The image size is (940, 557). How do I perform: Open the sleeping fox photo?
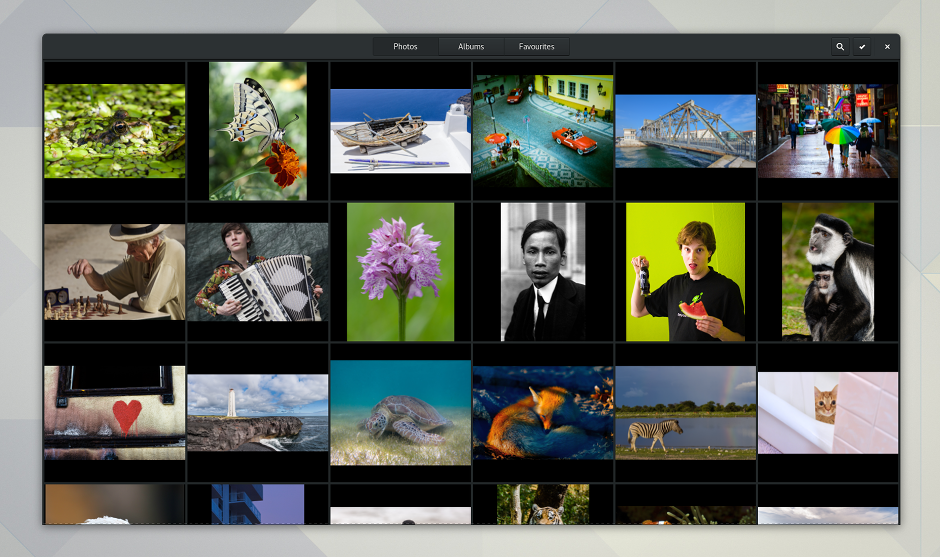543,412
